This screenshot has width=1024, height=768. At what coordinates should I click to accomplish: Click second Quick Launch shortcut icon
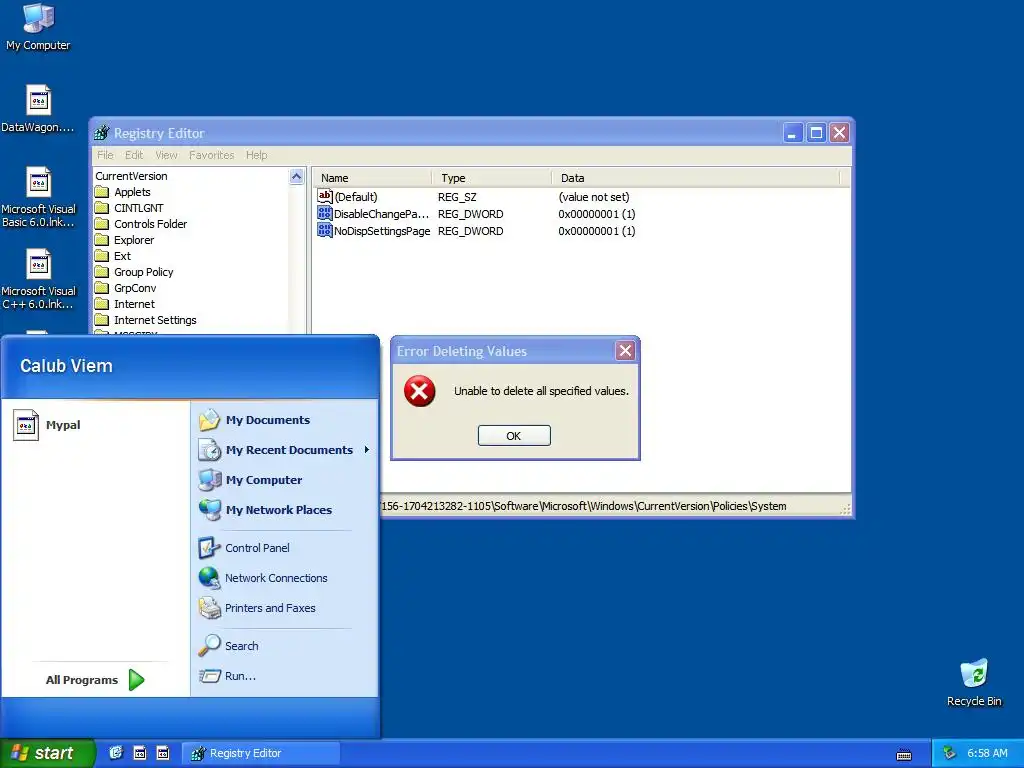coord(140,753)
